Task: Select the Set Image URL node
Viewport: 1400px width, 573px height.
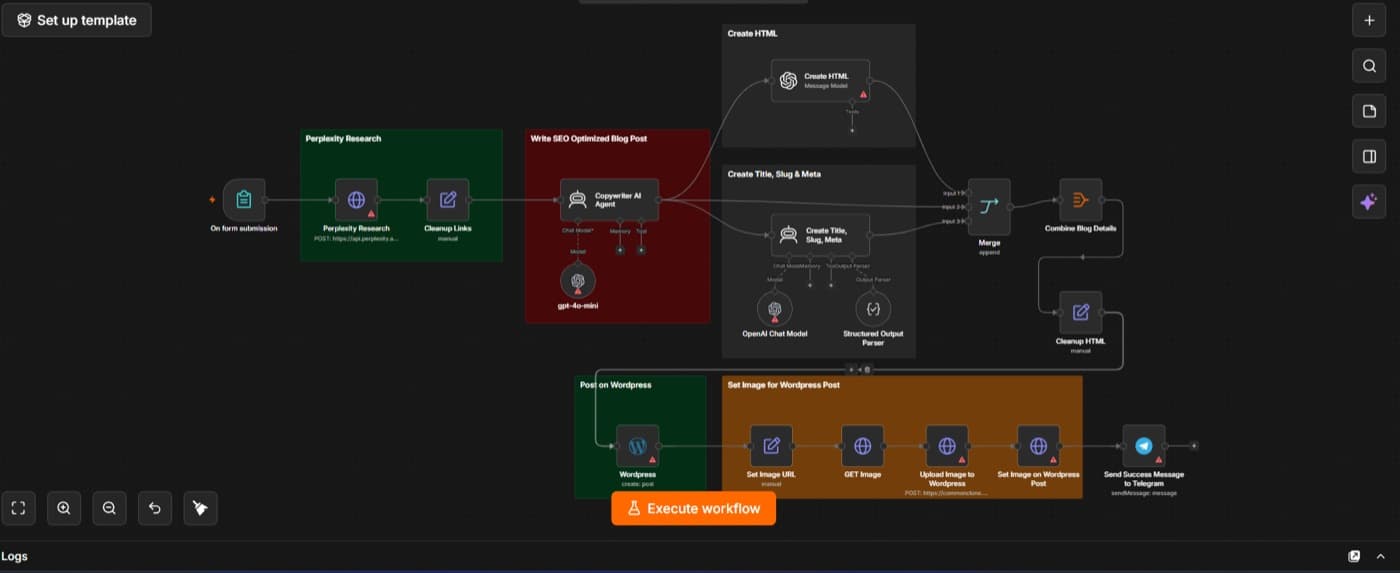Action: [x=771, y=446]
